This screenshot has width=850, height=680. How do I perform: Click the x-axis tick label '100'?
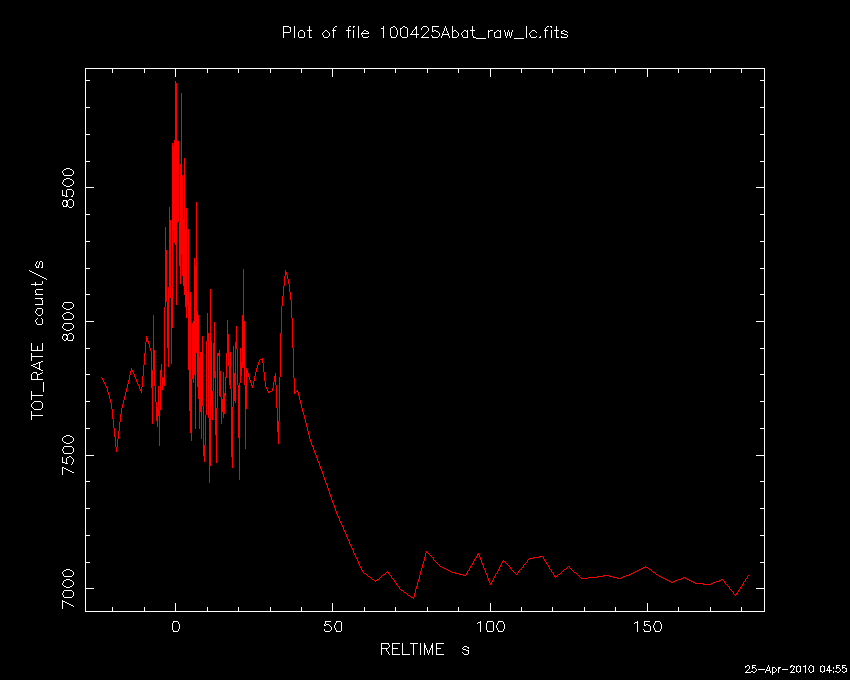pos(490,627)
